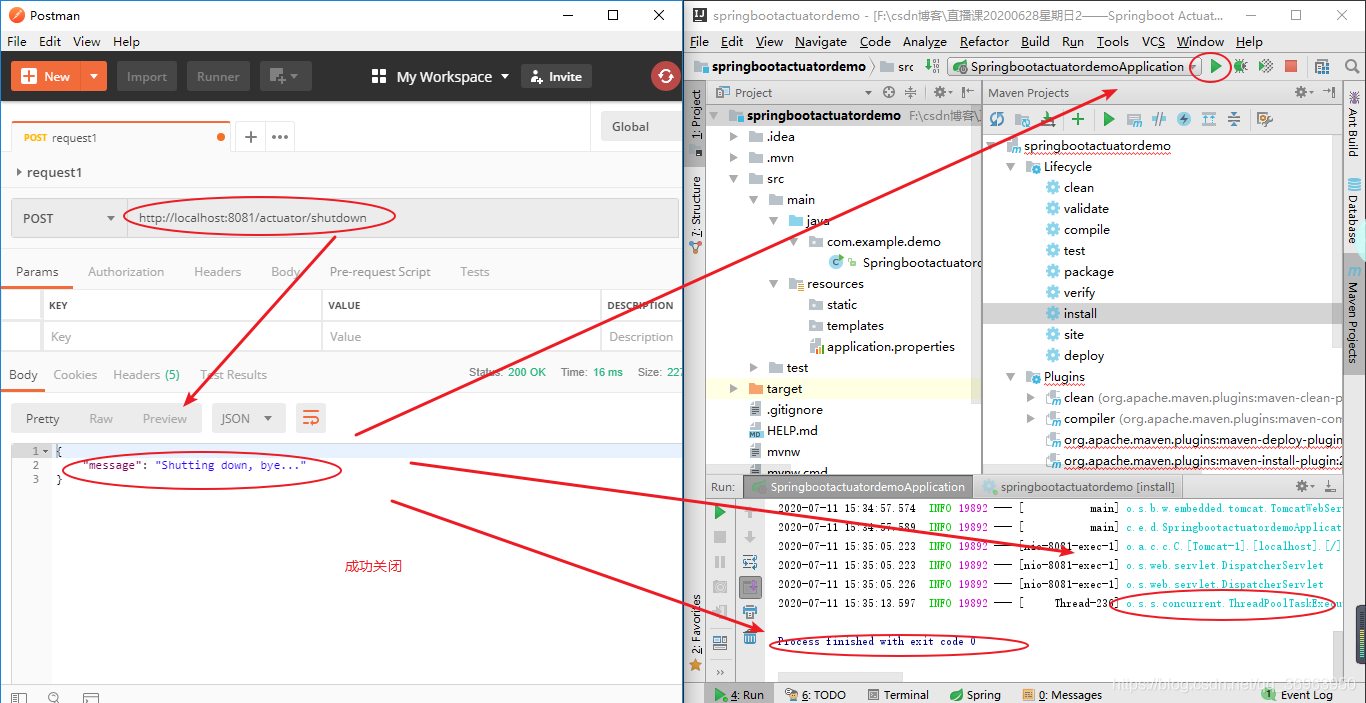Click the Runner button in Postman
The width and height of the screenshot is (1366, 703).
click(x=218, y=76)
